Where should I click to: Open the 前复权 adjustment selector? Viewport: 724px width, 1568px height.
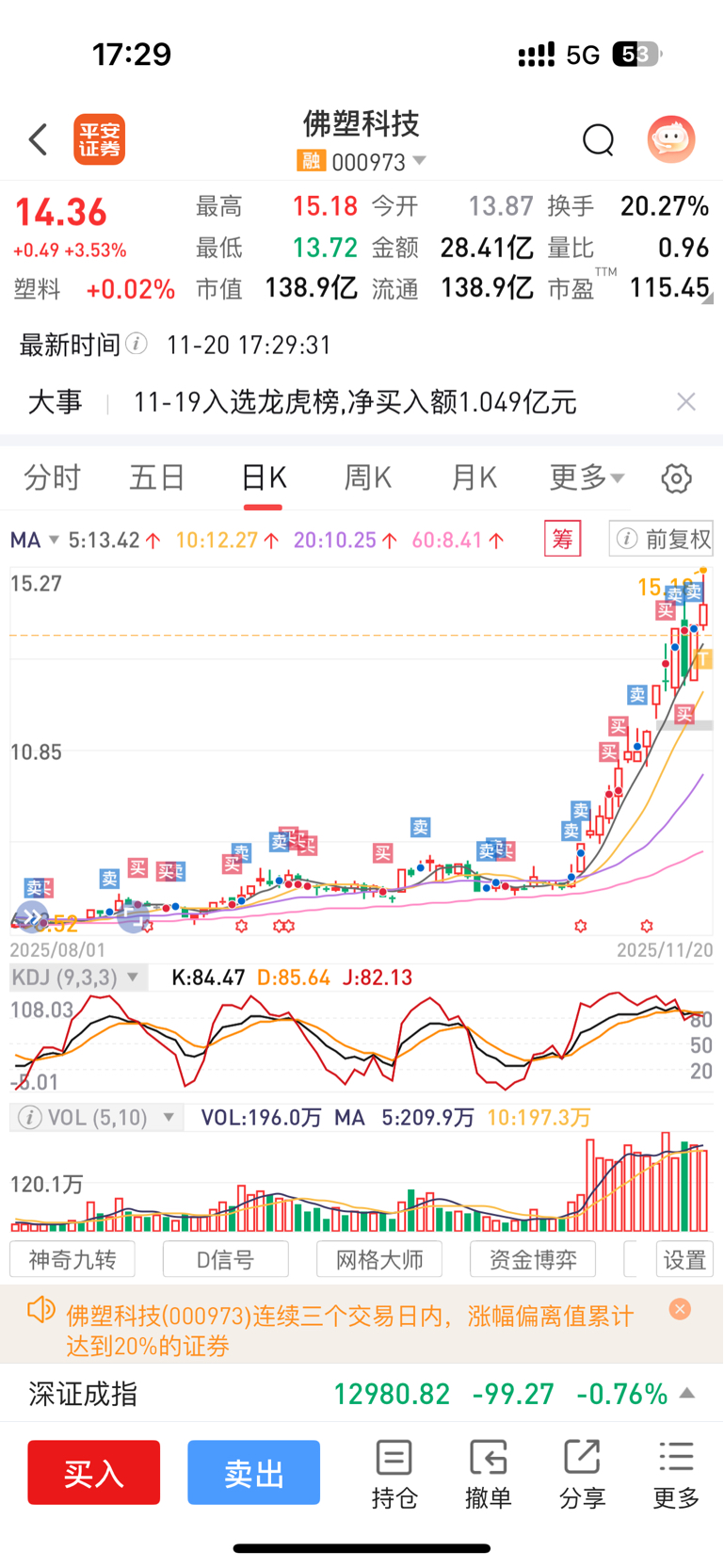pos(661,539)
